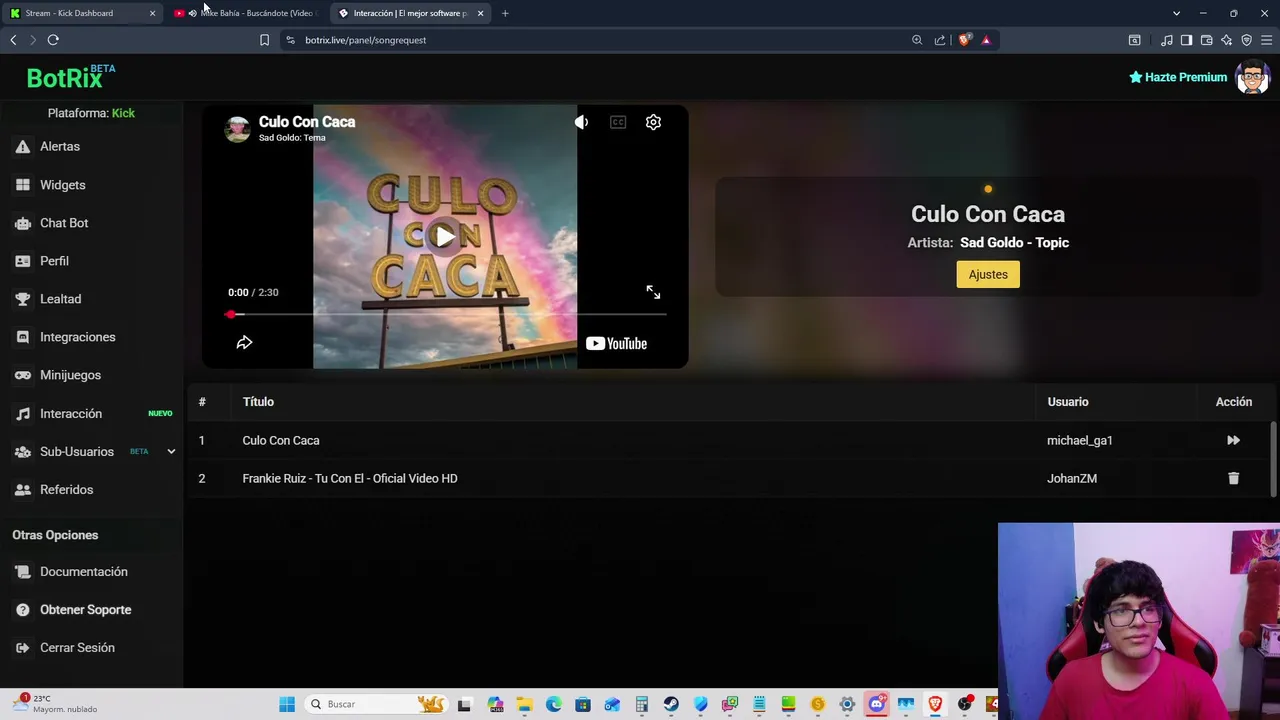This screenshot has height=720, width=1280.
Task: Click the zoom magnifier in address bar
Action: (917, 40)
